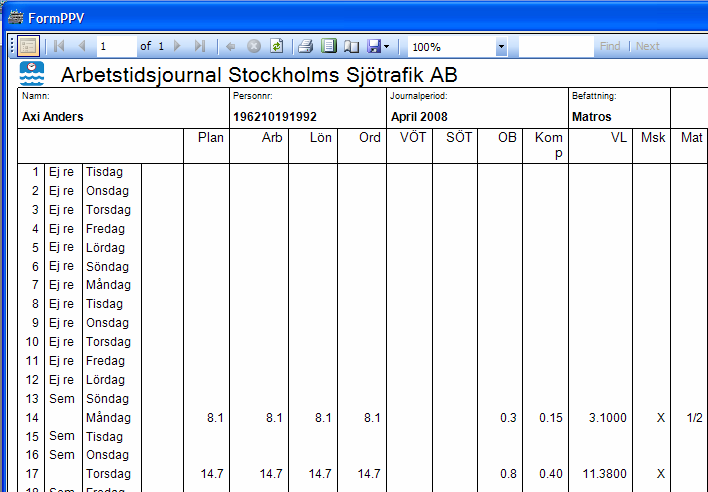The height and width of the screenshot is (492, 708).
Task: Click the Sjötrafik wave logo
Action: click(32, 74)
